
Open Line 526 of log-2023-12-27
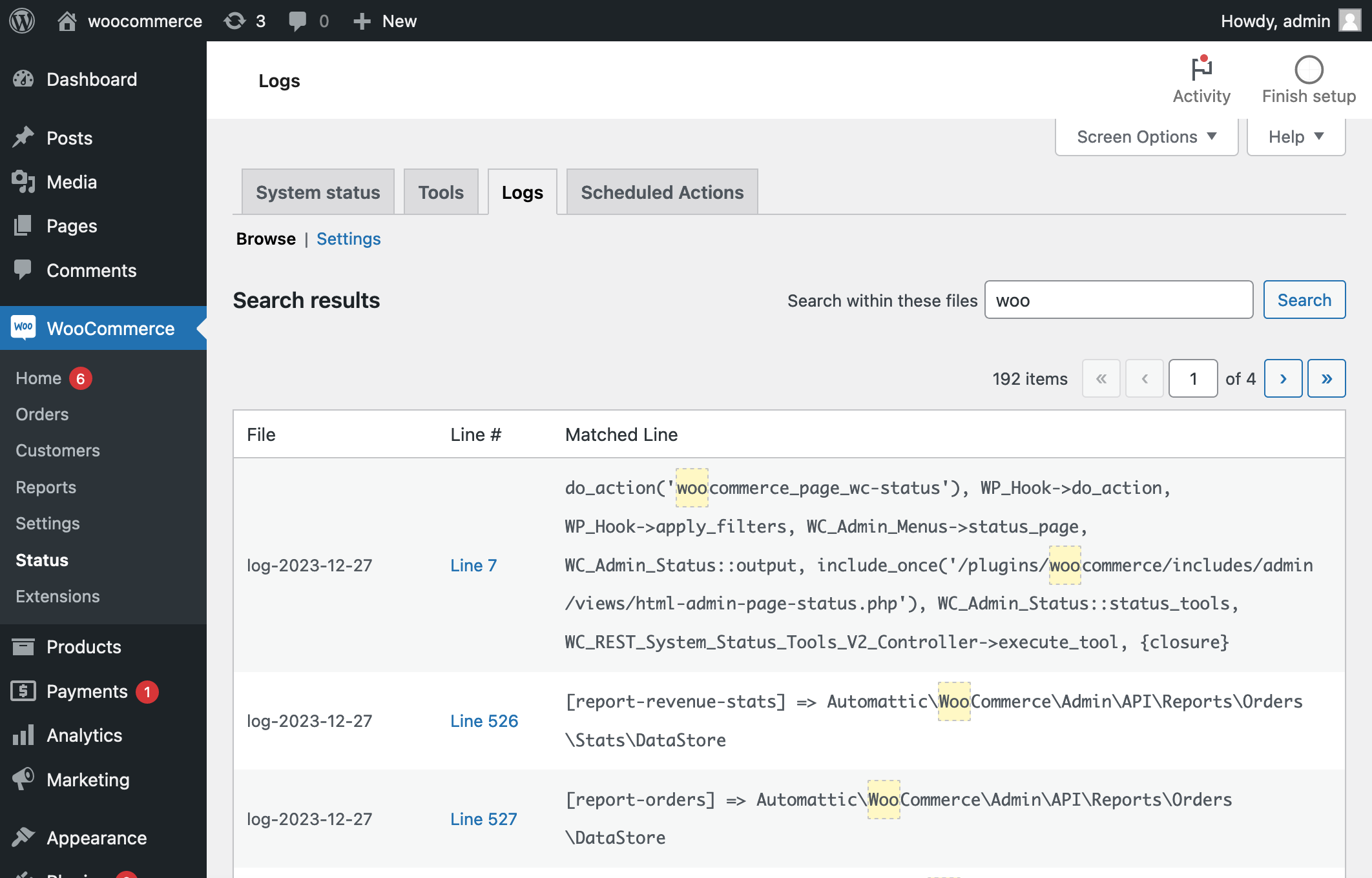point(484,720)
